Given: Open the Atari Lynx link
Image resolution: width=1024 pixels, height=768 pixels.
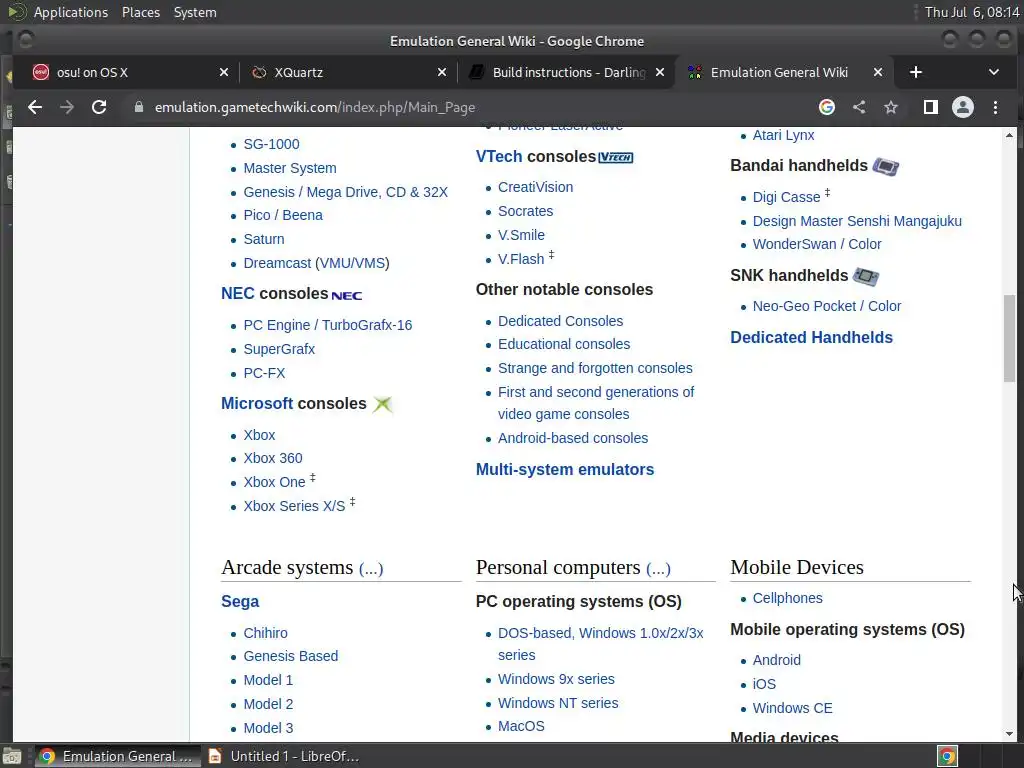Looking at the screenshot, I should [x=783, y=135].
